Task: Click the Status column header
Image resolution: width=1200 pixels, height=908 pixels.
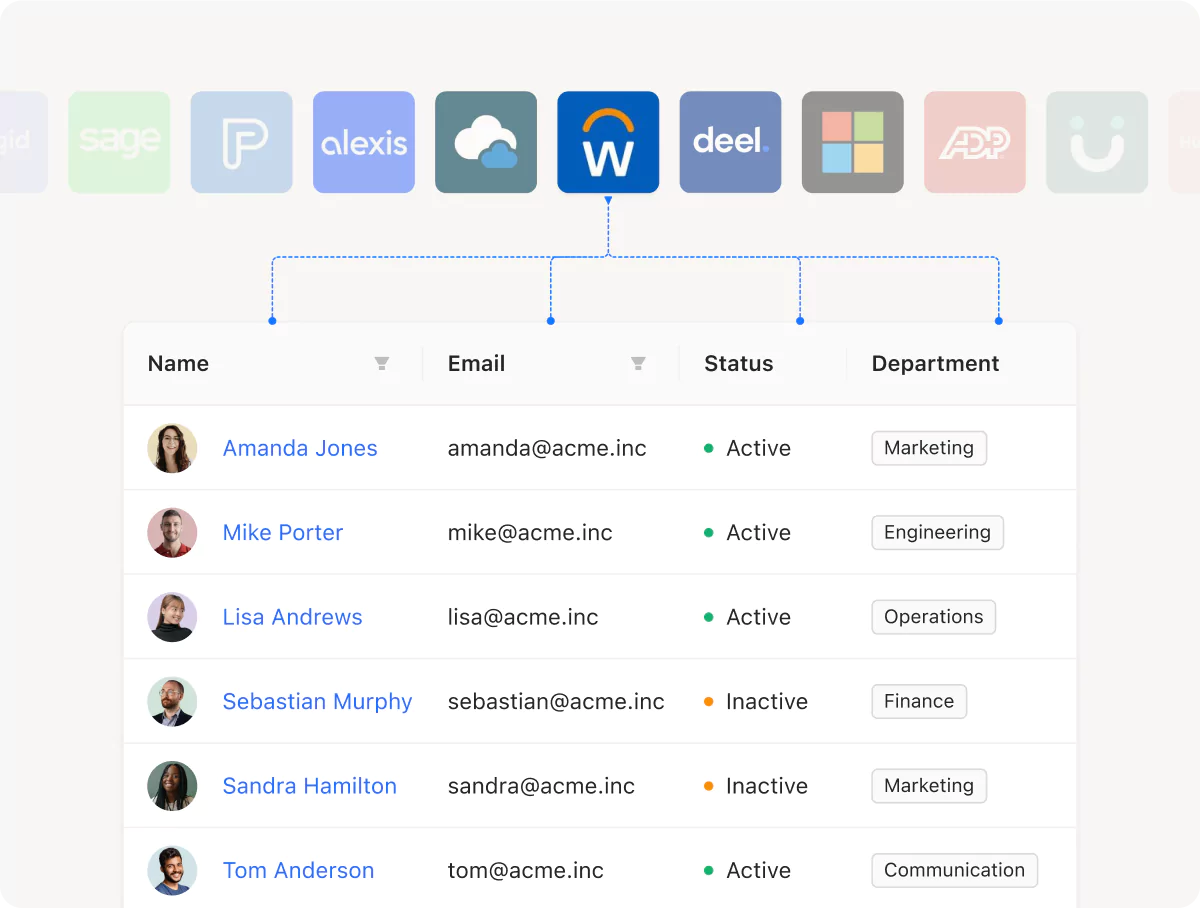Action: coord(738,364)
